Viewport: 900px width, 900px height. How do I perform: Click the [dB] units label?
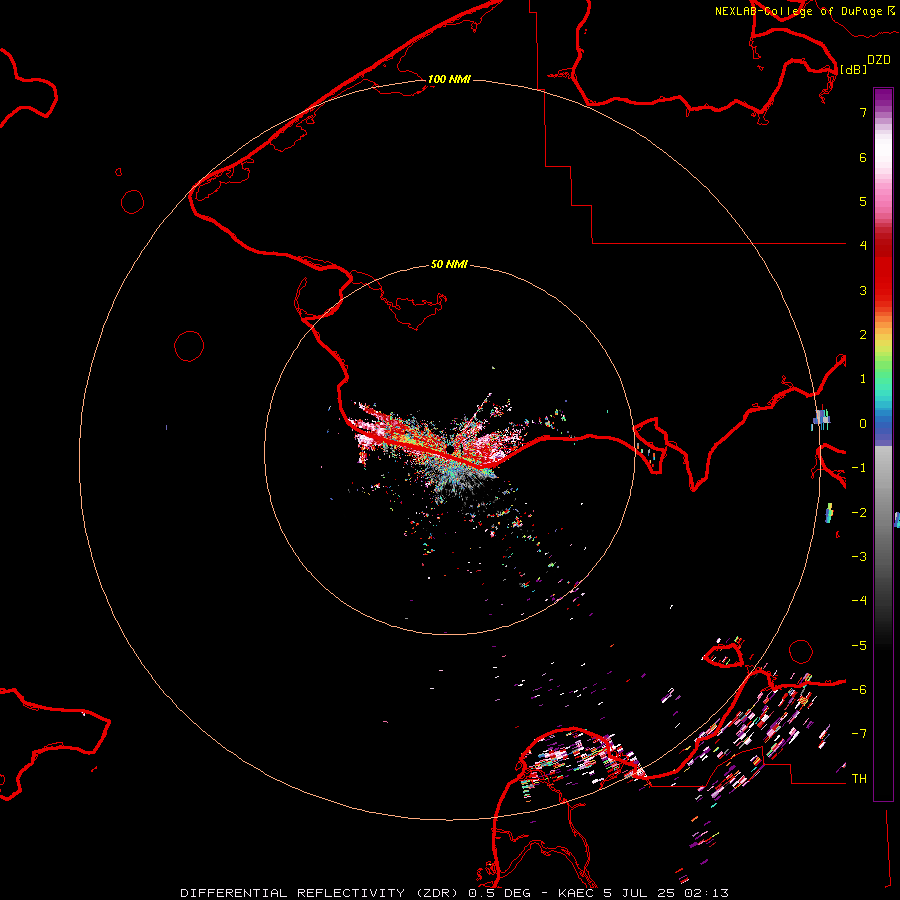point(854,69)
